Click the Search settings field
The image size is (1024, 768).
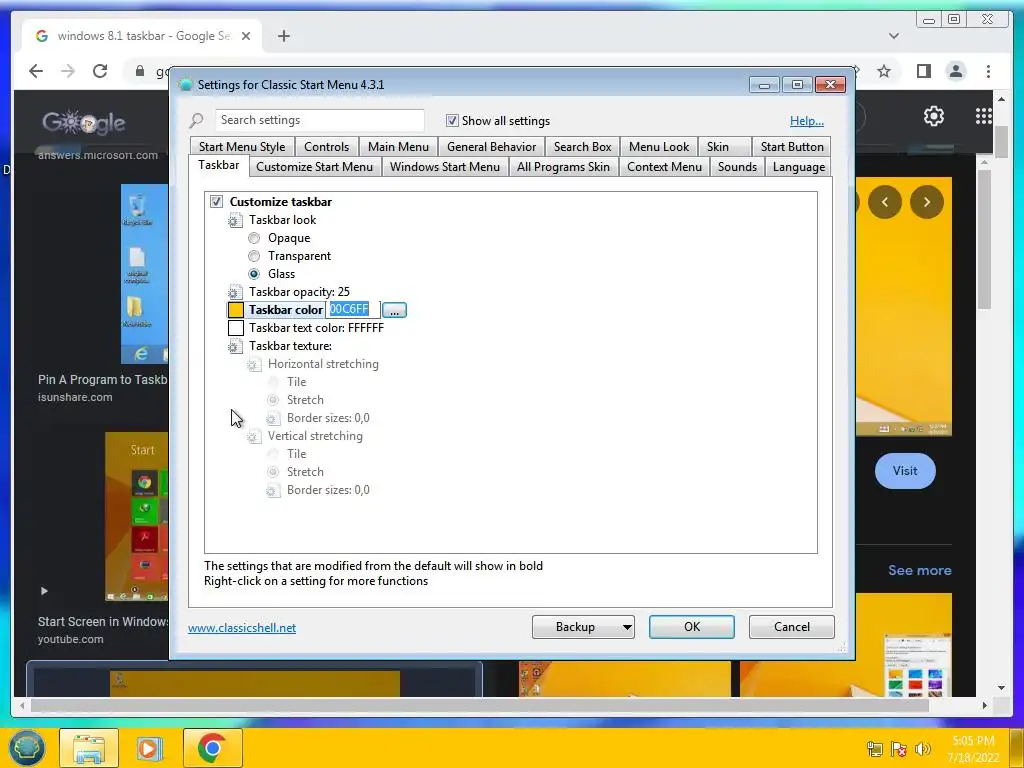(x=320, y=120)
